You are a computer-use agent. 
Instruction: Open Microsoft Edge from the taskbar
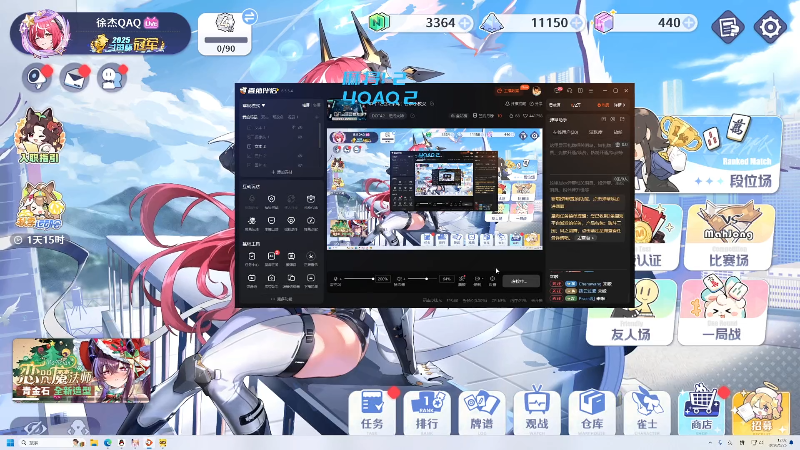pos(108,443)
